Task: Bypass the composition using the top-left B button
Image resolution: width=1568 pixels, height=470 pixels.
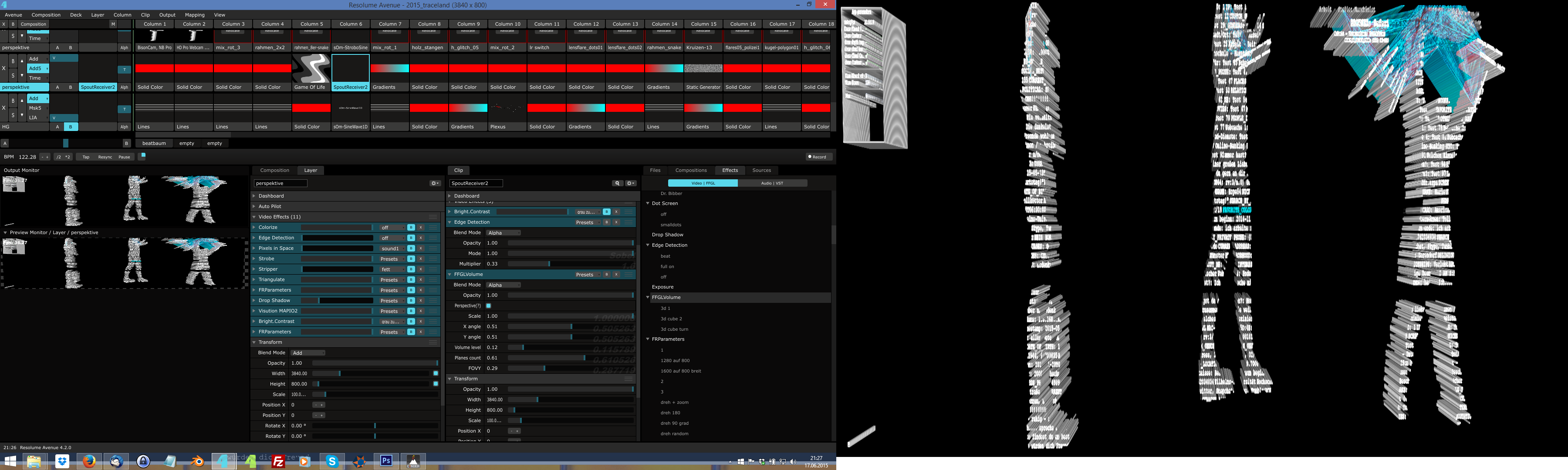Action: [x=13, y=24]
